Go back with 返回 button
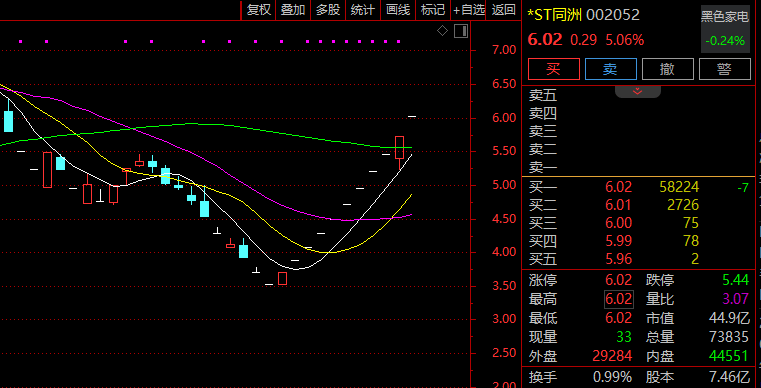The width and height of the screenshot is (761, 388). click(x=503, y=10)
